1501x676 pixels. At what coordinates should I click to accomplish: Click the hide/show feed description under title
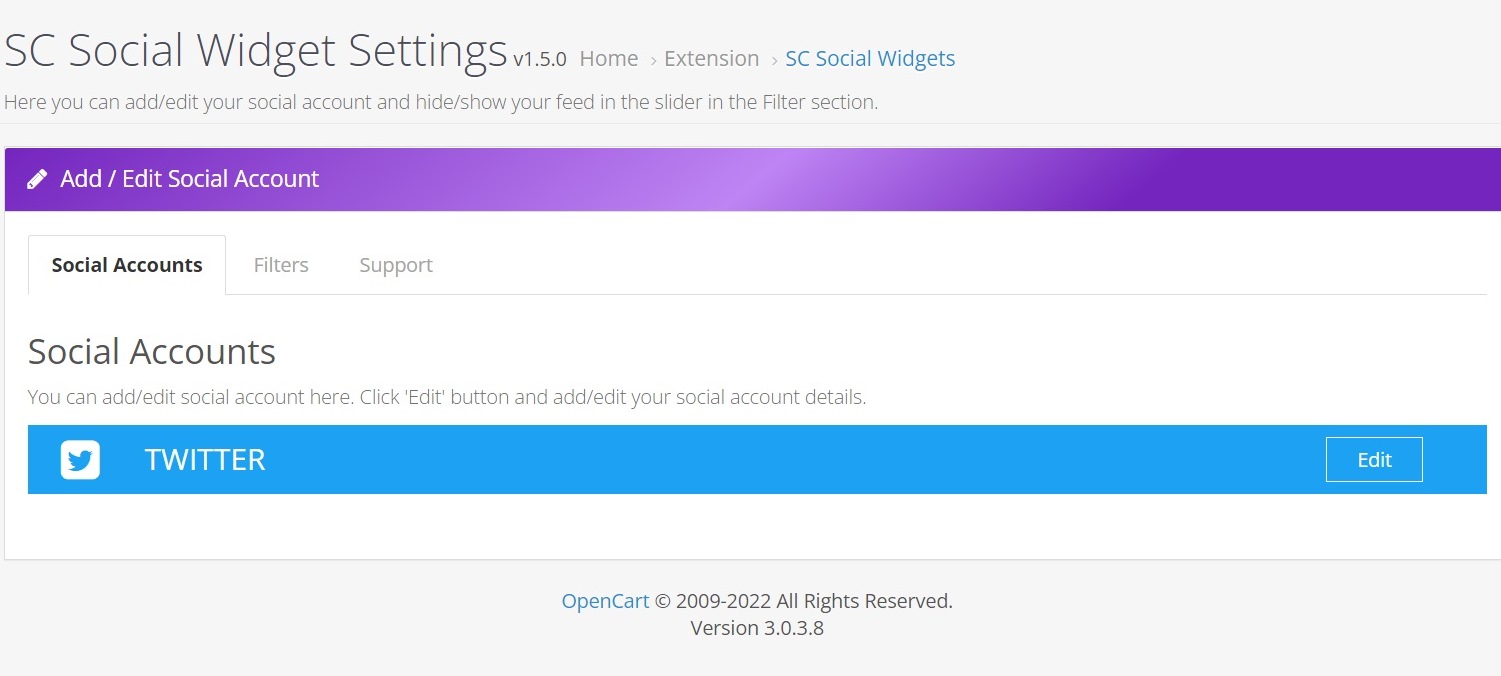tap(441, 102)
